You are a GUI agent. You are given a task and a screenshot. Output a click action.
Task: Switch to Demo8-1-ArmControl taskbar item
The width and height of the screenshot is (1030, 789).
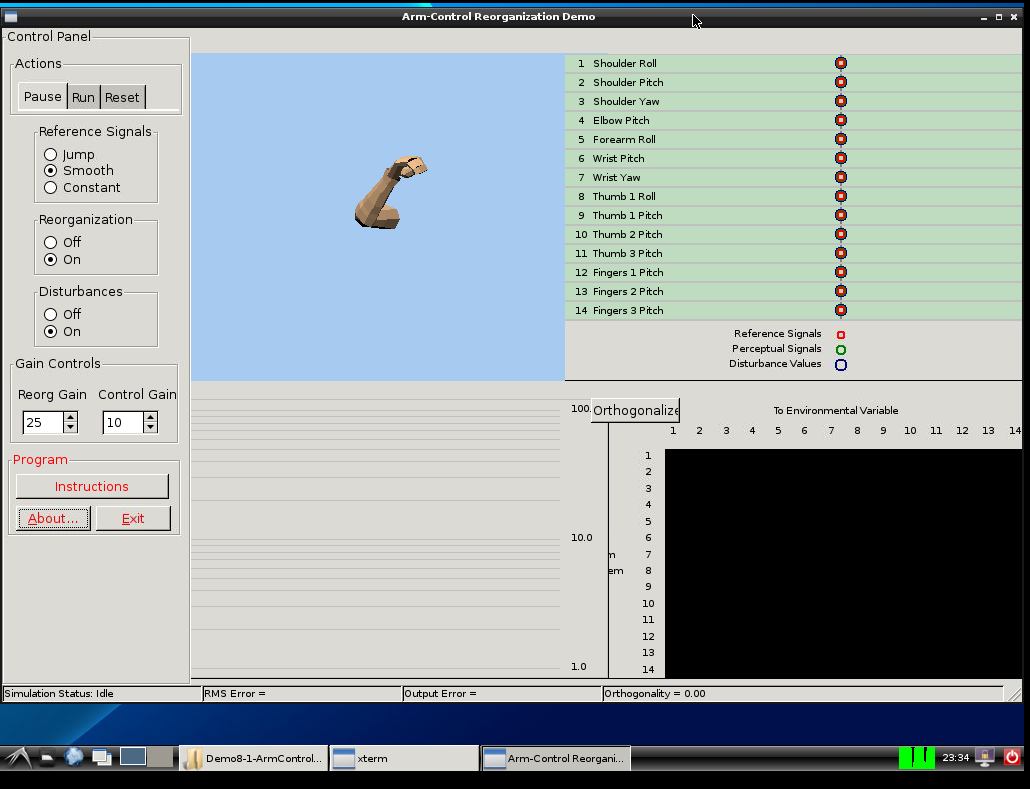point(254,758)
